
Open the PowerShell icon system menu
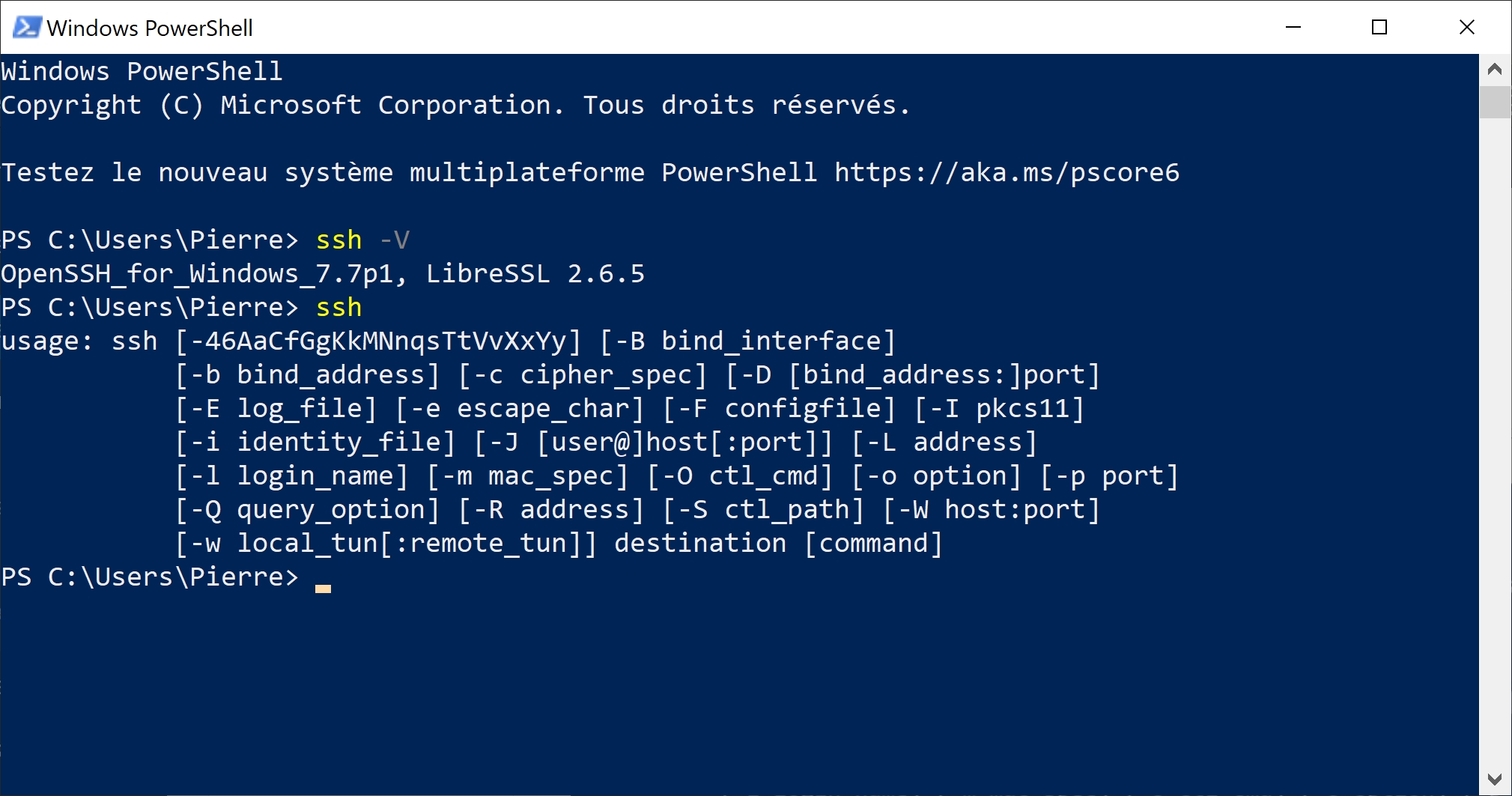point(27,28)
